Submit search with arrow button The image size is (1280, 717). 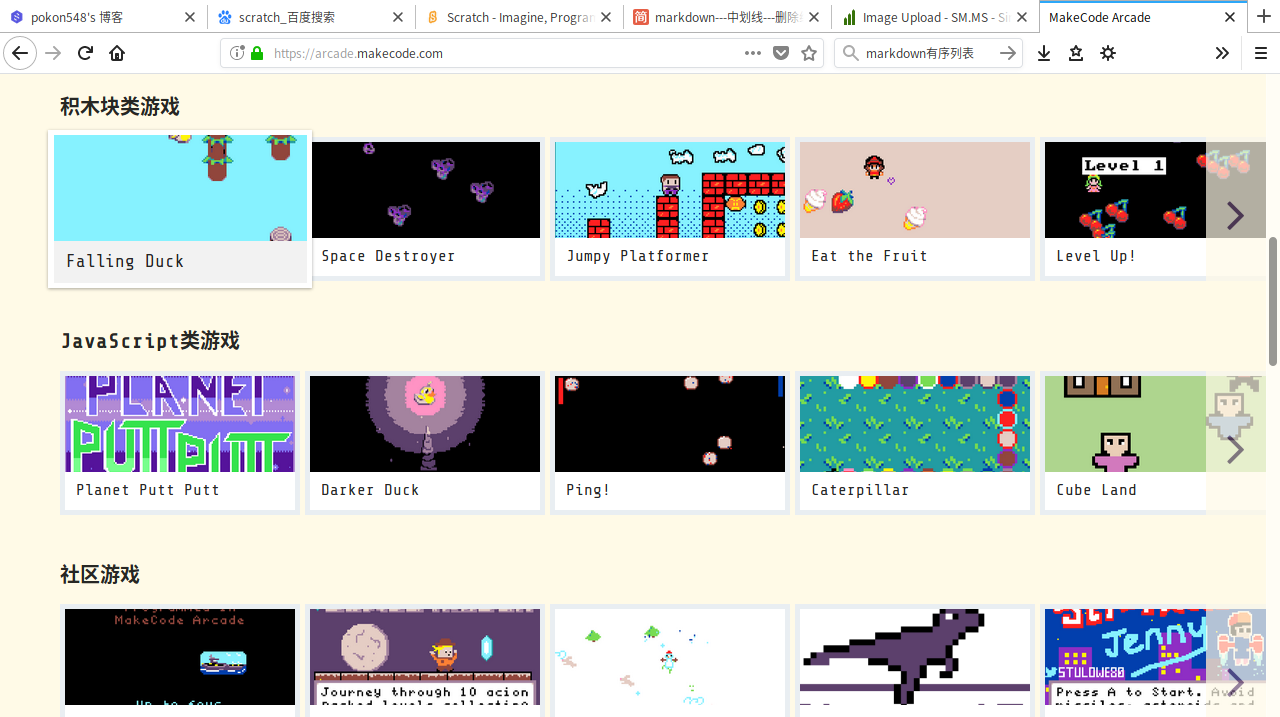[x=1008, y=53]
